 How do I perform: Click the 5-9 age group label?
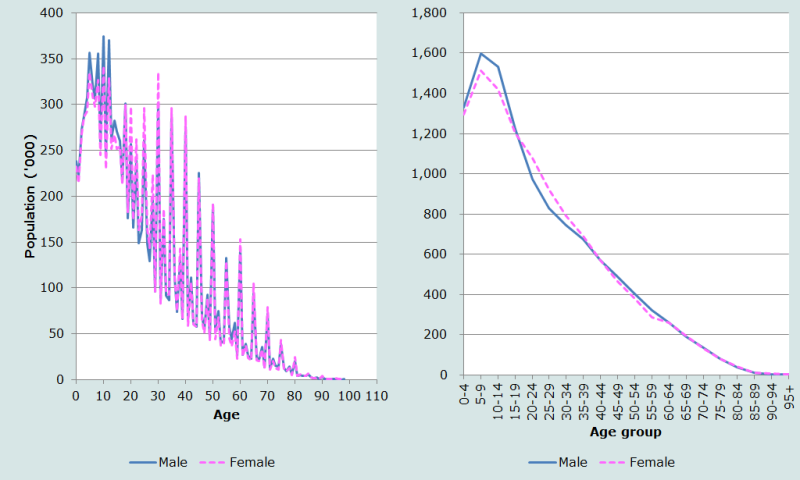(481, 395)
